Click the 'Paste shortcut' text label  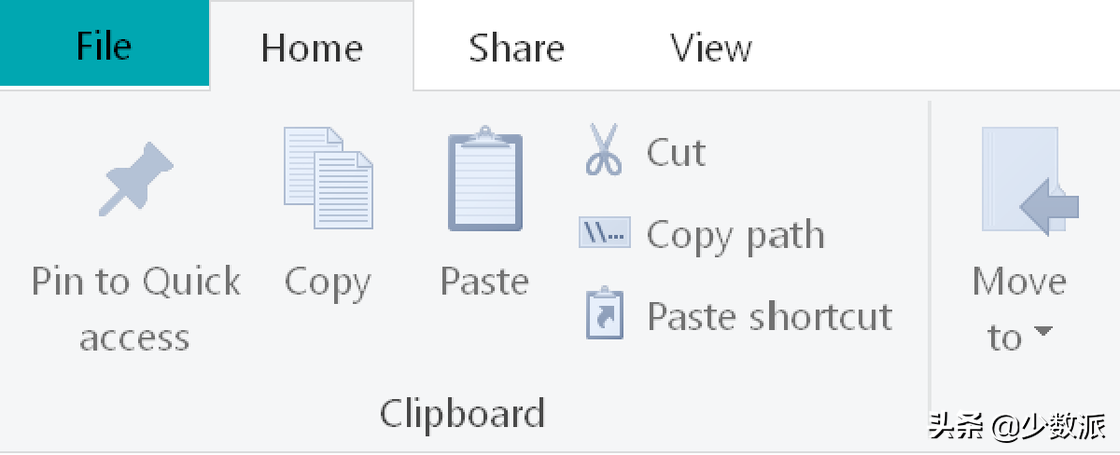769,316
